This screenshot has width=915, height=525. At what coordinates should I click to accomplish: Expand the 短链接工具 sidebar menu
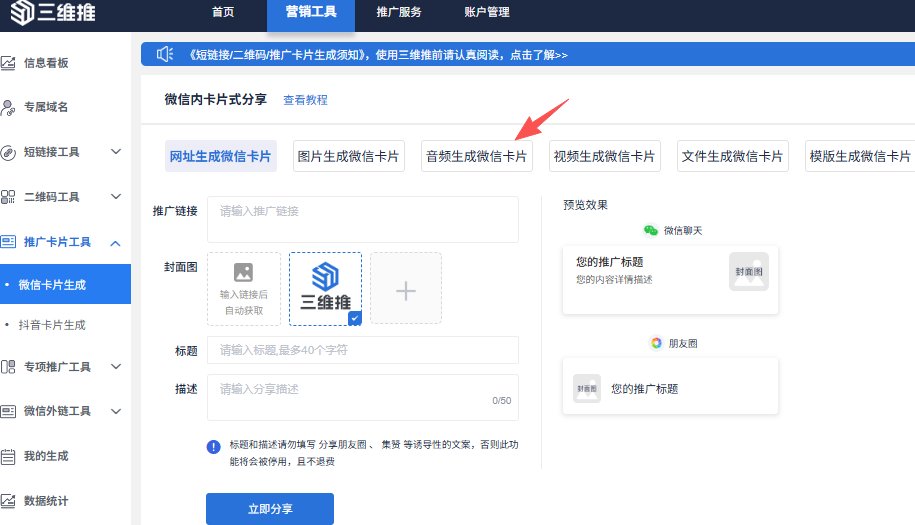pos(115,152)
